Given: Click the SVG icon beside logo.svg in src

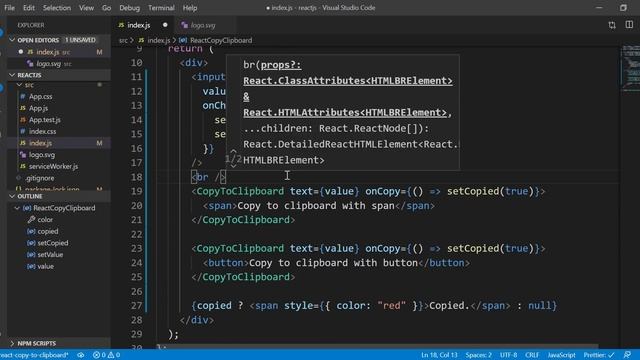Looking at the screenshot, I should pos(22,155).
